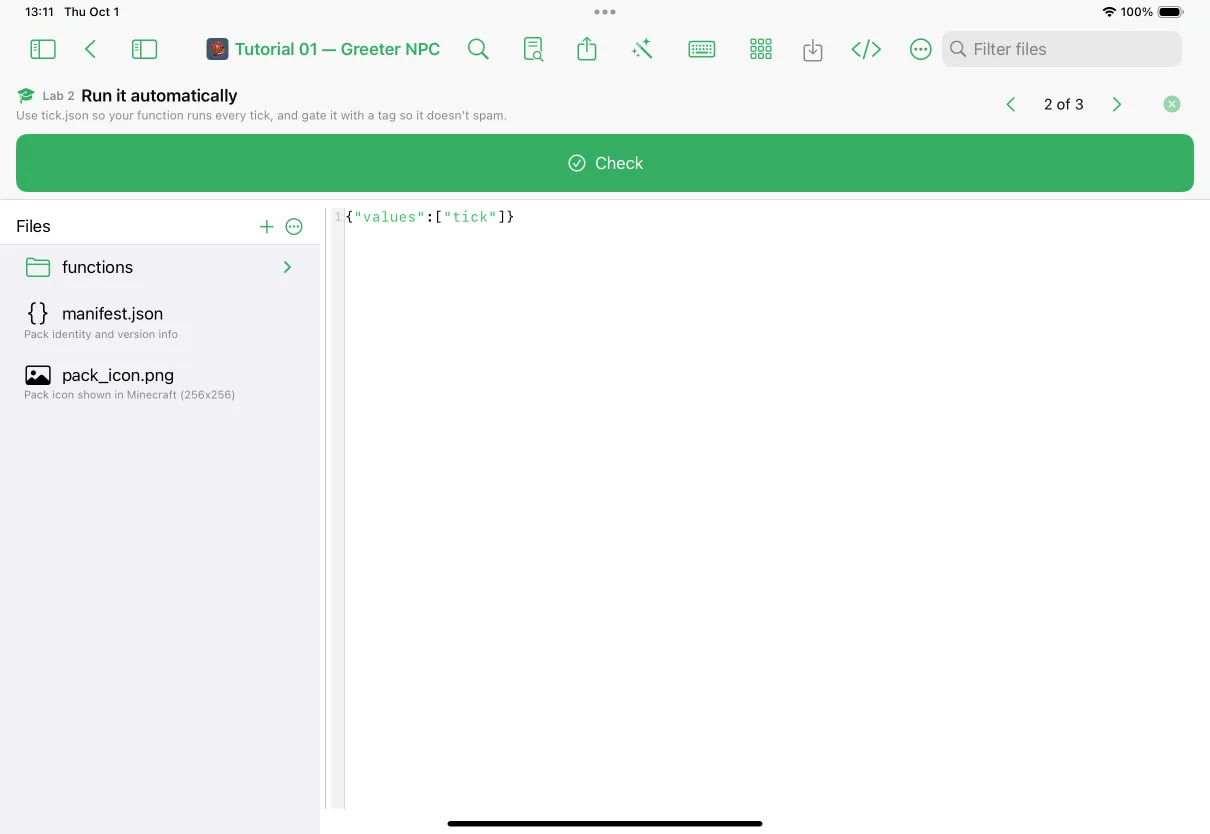Image resolution: width=1210 pixels, height=834 pixels.
Task: Toggle the file pane layout icon
Action: [145, 49]
